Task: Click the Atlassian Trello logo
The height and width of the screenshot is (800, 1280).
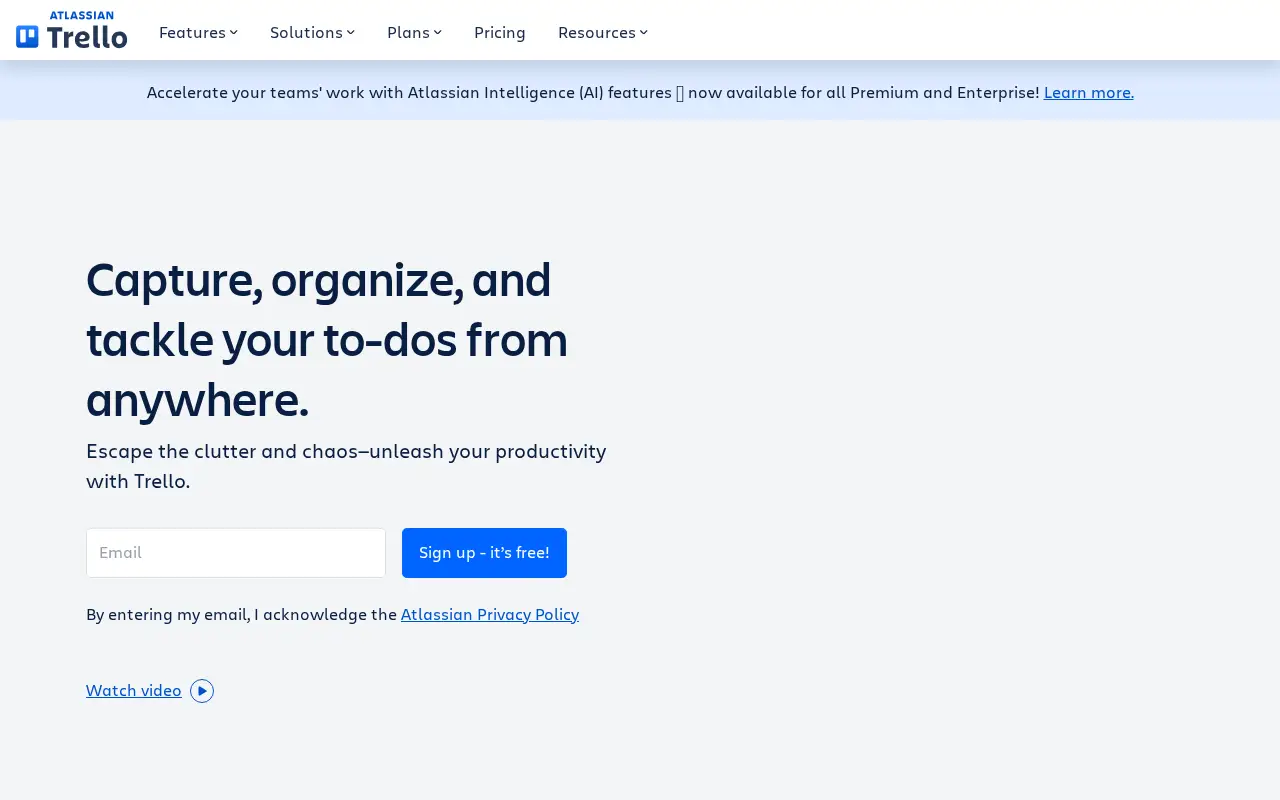Action: 72,30
